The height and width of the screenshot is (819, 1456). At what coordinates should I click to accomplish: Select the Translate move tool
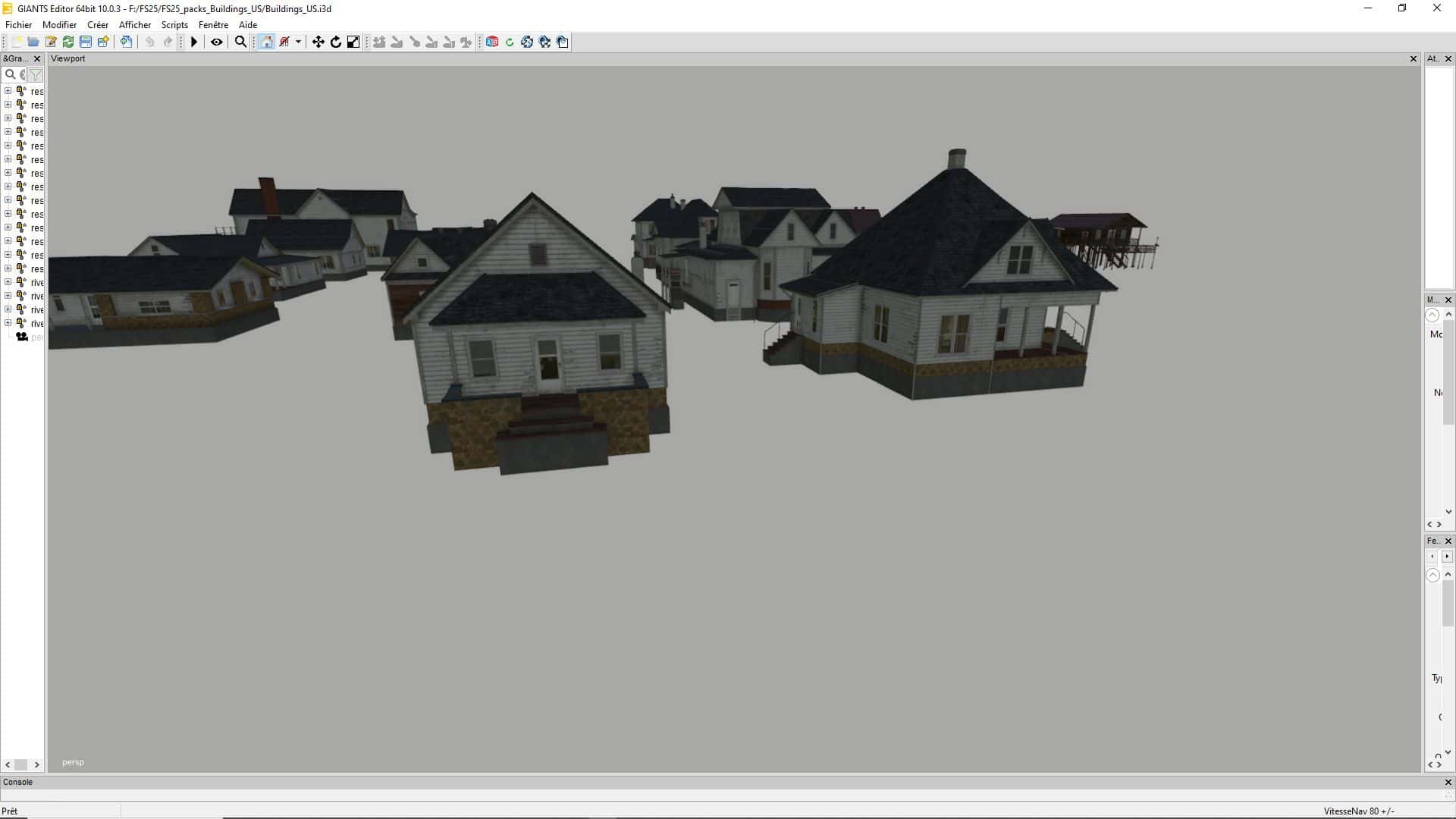coord(318,42)
